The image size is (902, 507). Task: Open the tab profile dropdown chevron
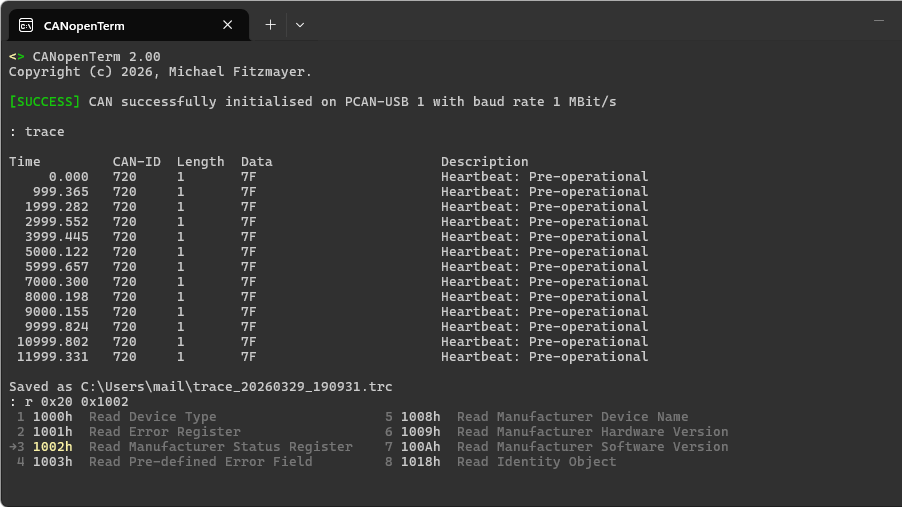click(300, 25)
